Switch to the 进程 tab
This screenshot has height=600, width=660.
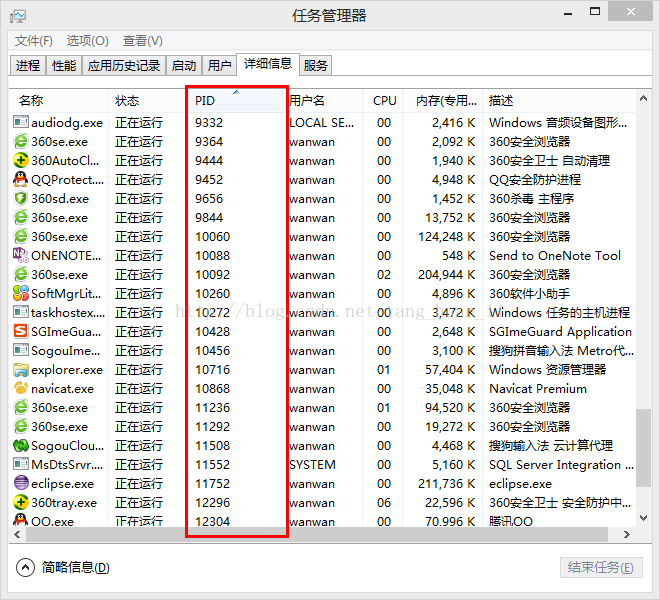pyautogui.click(x=28, y=66)
